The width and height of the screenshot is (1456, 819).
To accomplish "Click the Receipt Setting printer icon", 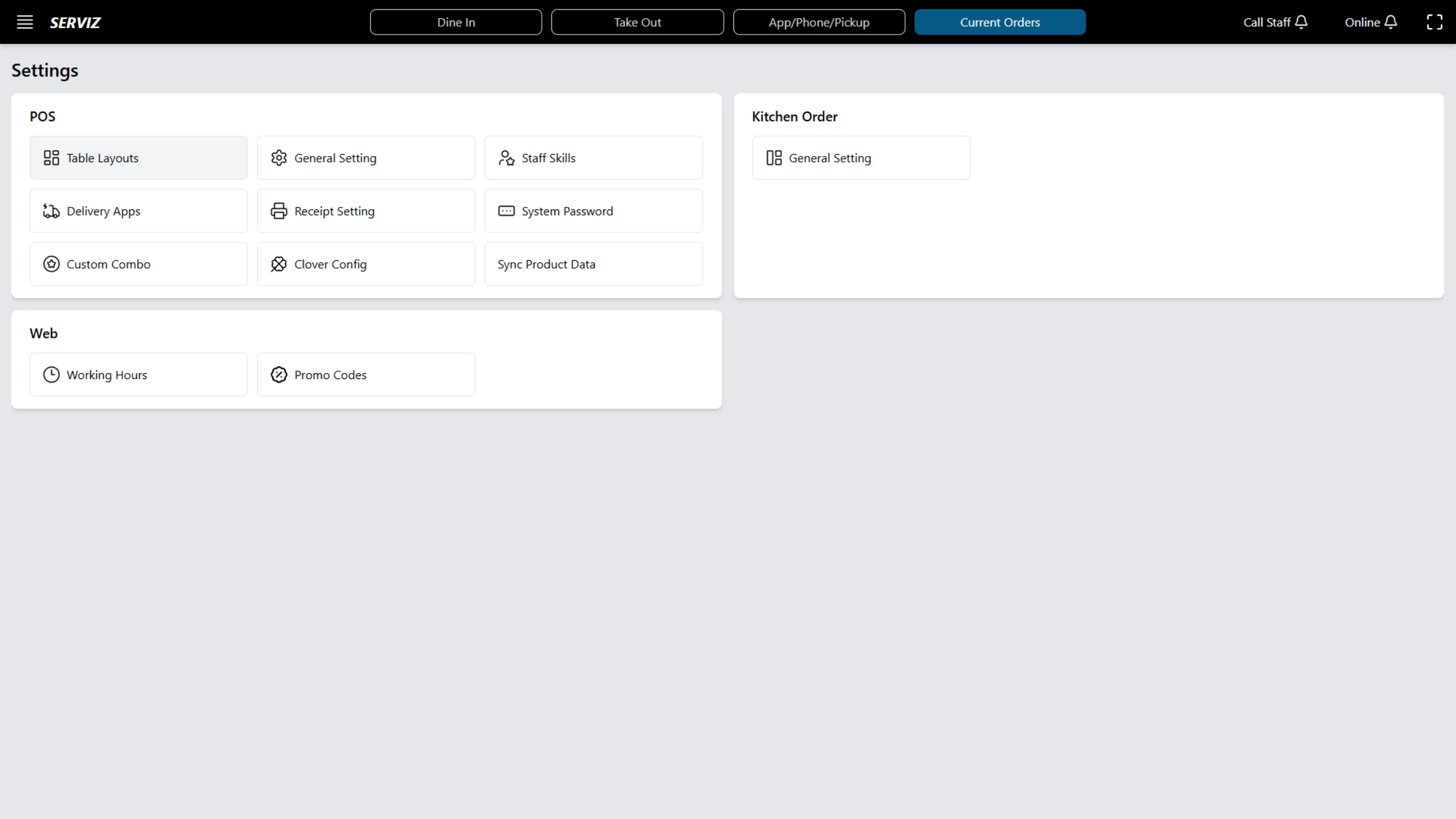I will [279, 211].
